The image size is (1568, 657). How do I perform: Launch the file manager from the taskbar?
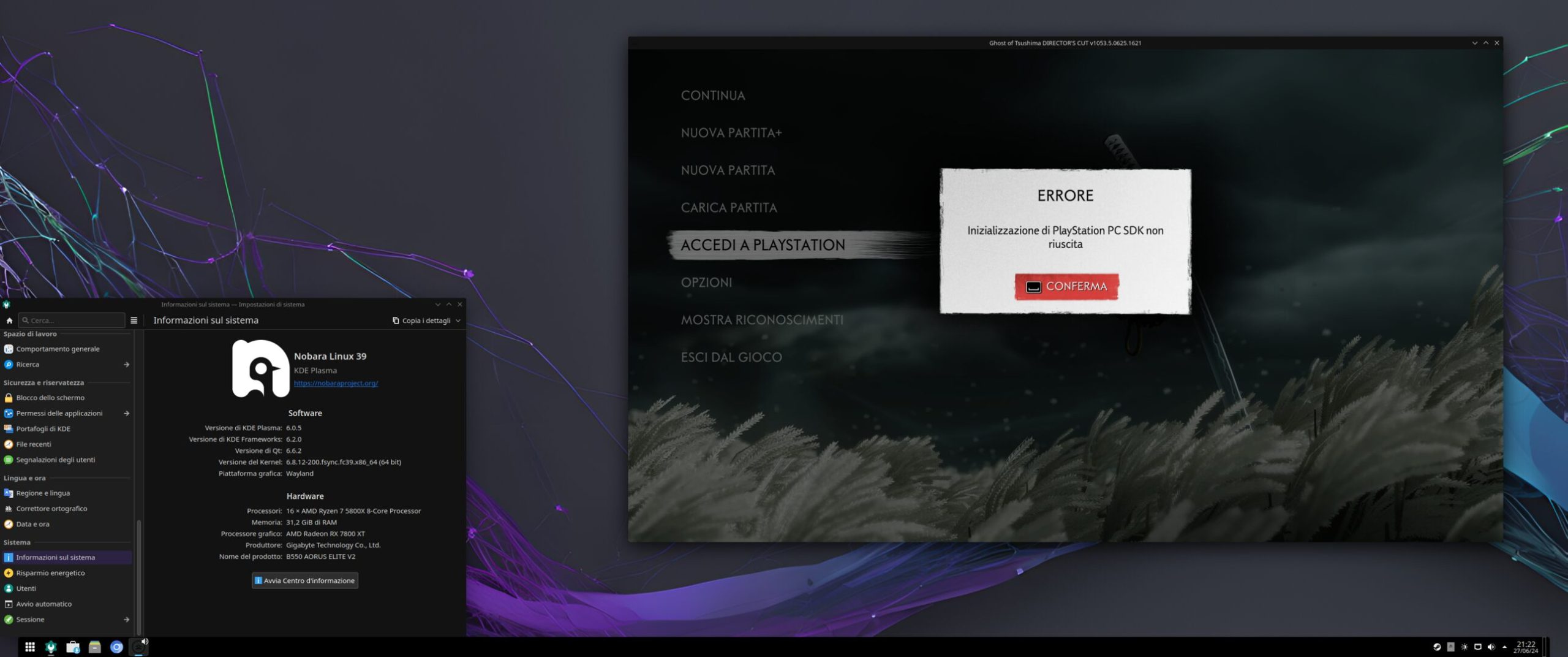click(x=95, y=647)
